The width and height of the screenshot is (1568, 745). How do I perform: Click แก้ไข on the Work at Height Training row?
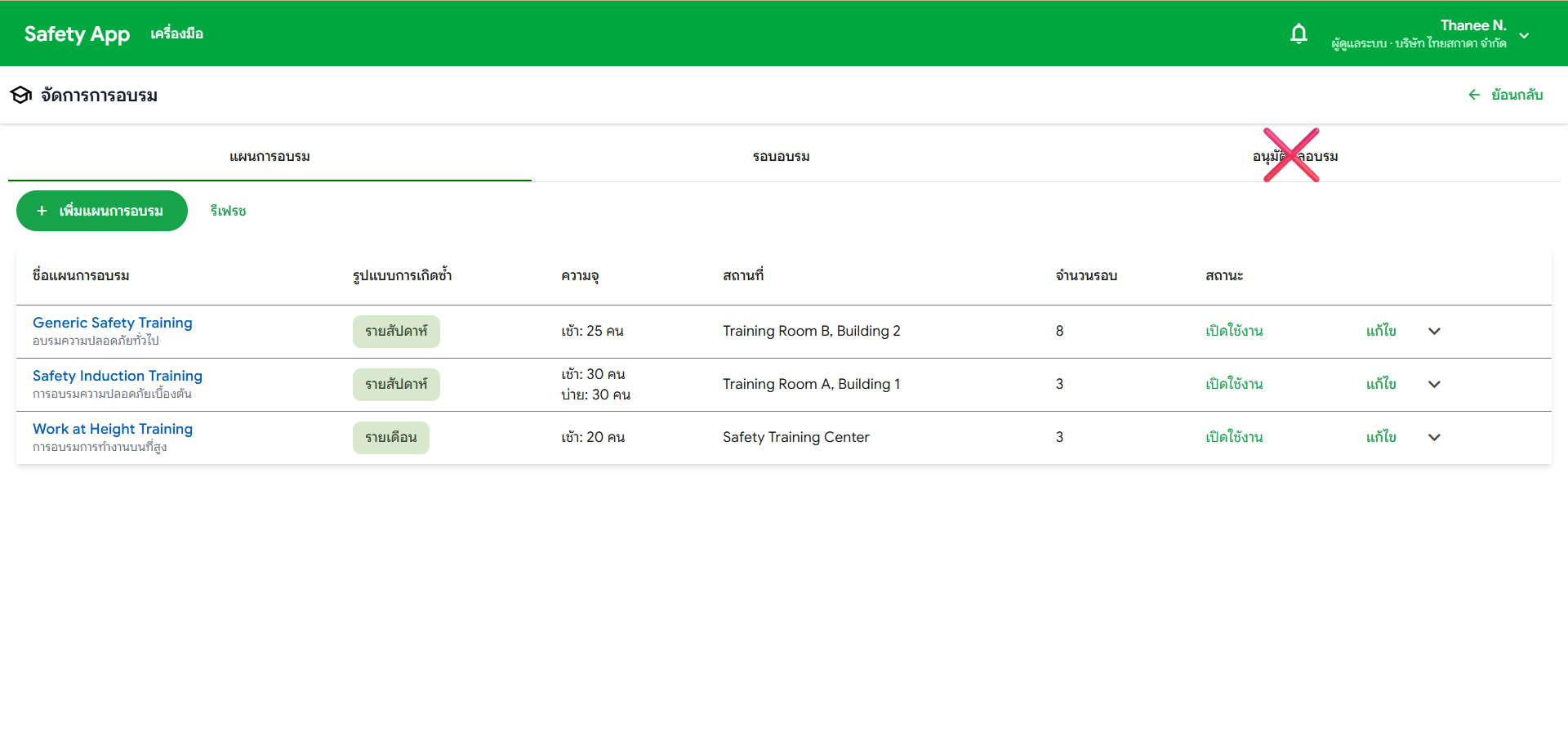click(1381, 437)
